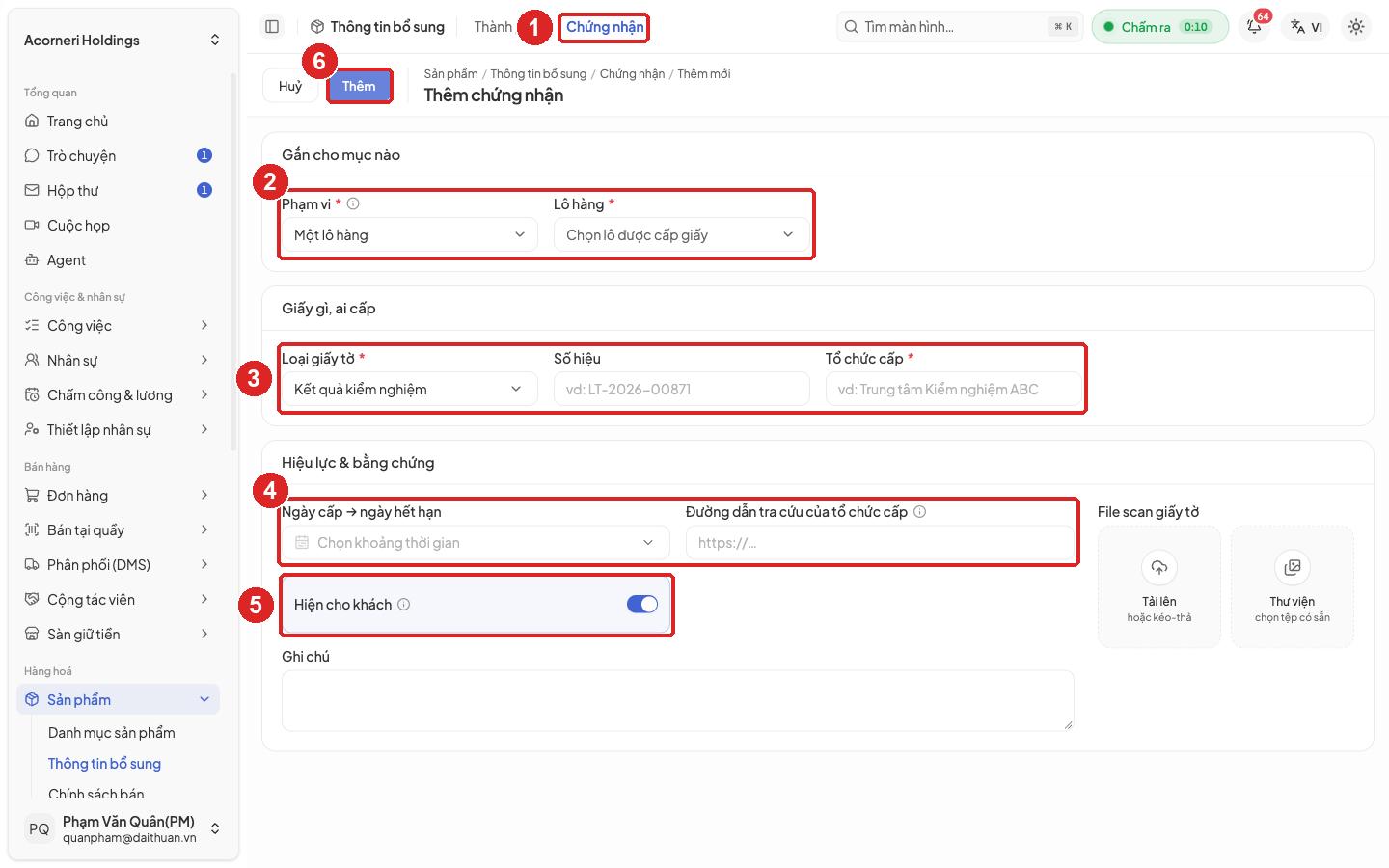The image size is (1389, 868).
Task: Select Thông tin bổ sung in sidebar submenu
Action: point(105,764)
